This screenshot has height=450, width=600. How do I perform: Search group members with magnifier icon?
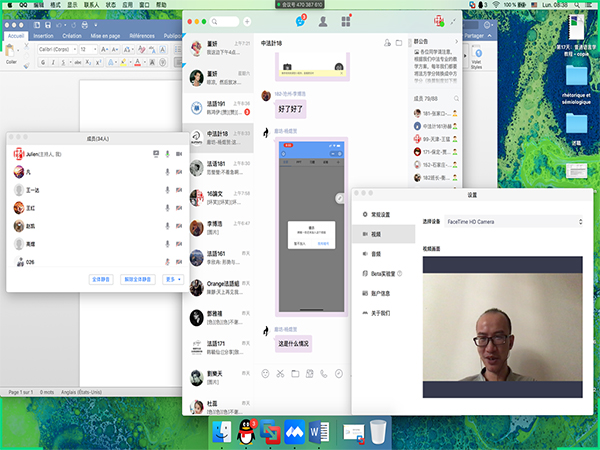(x=456, y=99)
